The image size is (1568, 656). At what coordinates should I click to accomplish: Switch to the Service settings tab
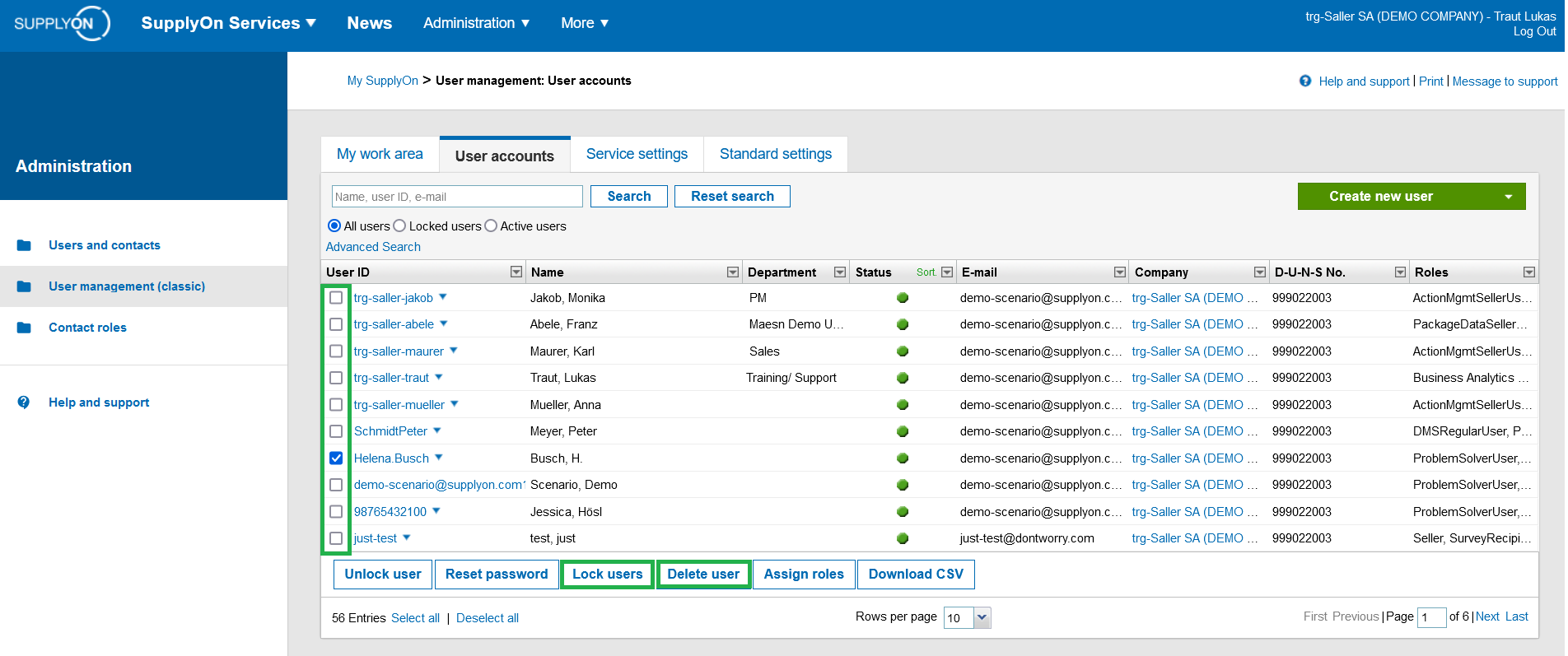637,154
